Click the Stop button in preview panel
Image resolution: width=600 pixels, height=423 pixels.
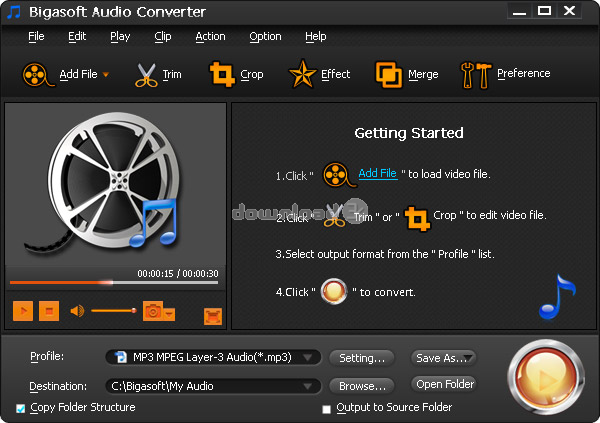coord(49,310)
